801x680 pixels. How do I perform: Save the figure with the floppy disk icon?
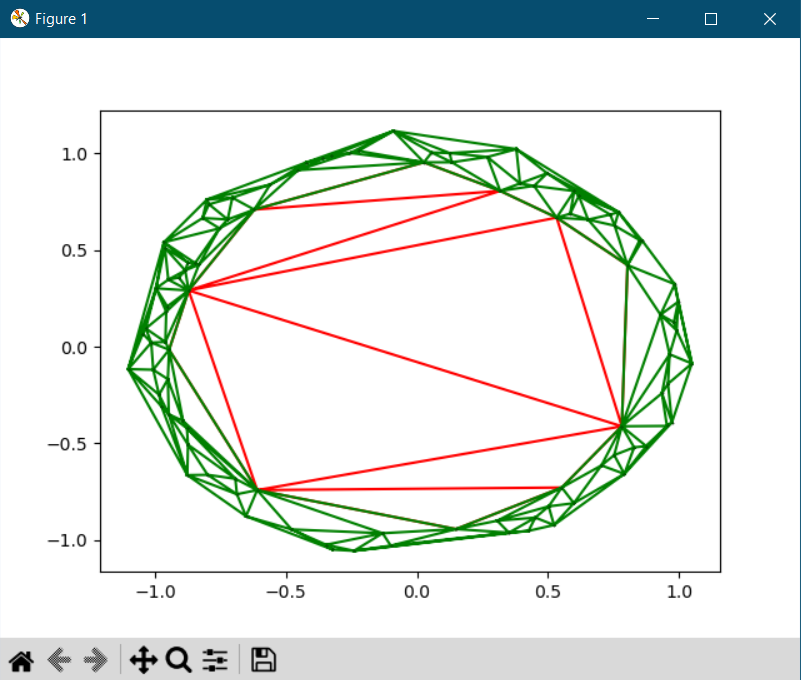264,660
